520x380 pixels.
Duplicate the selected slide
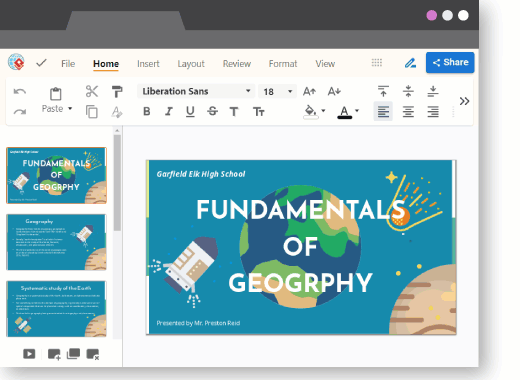tap(73, 354)
